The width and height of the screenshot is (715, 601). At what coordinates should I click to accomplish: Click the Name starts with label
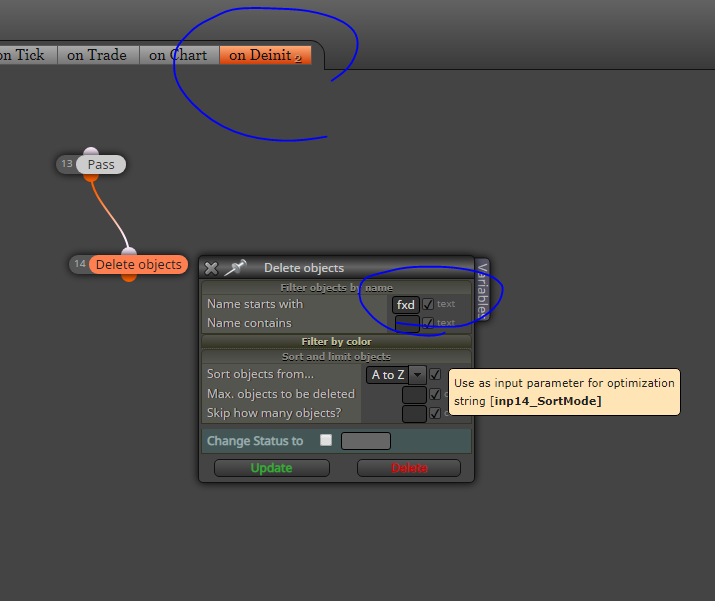(x=255, y=304)
